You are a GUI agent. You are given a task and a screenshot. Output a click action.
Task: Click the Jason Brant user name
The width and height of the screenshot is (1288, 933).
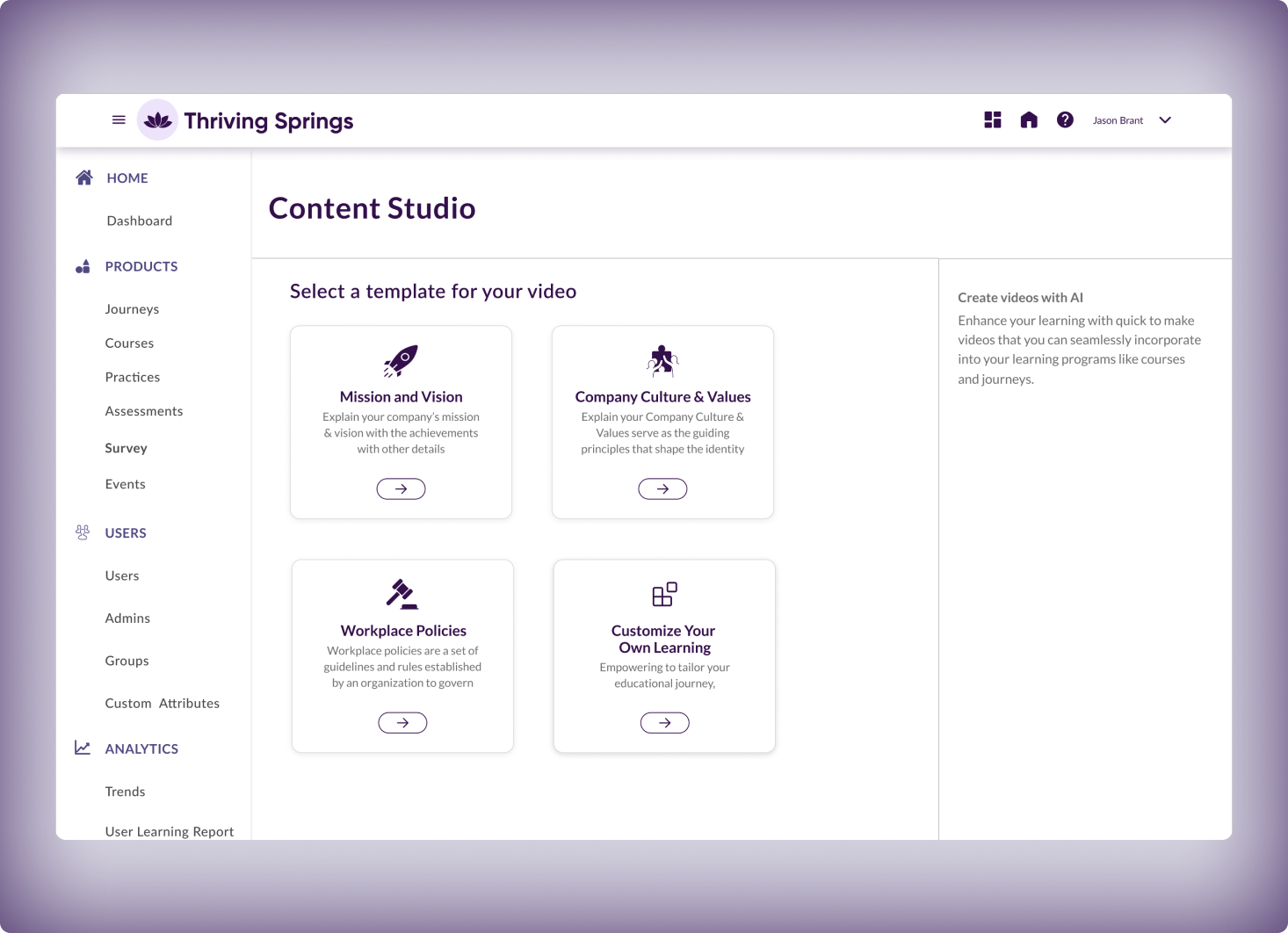click(x=1118, y=120)
